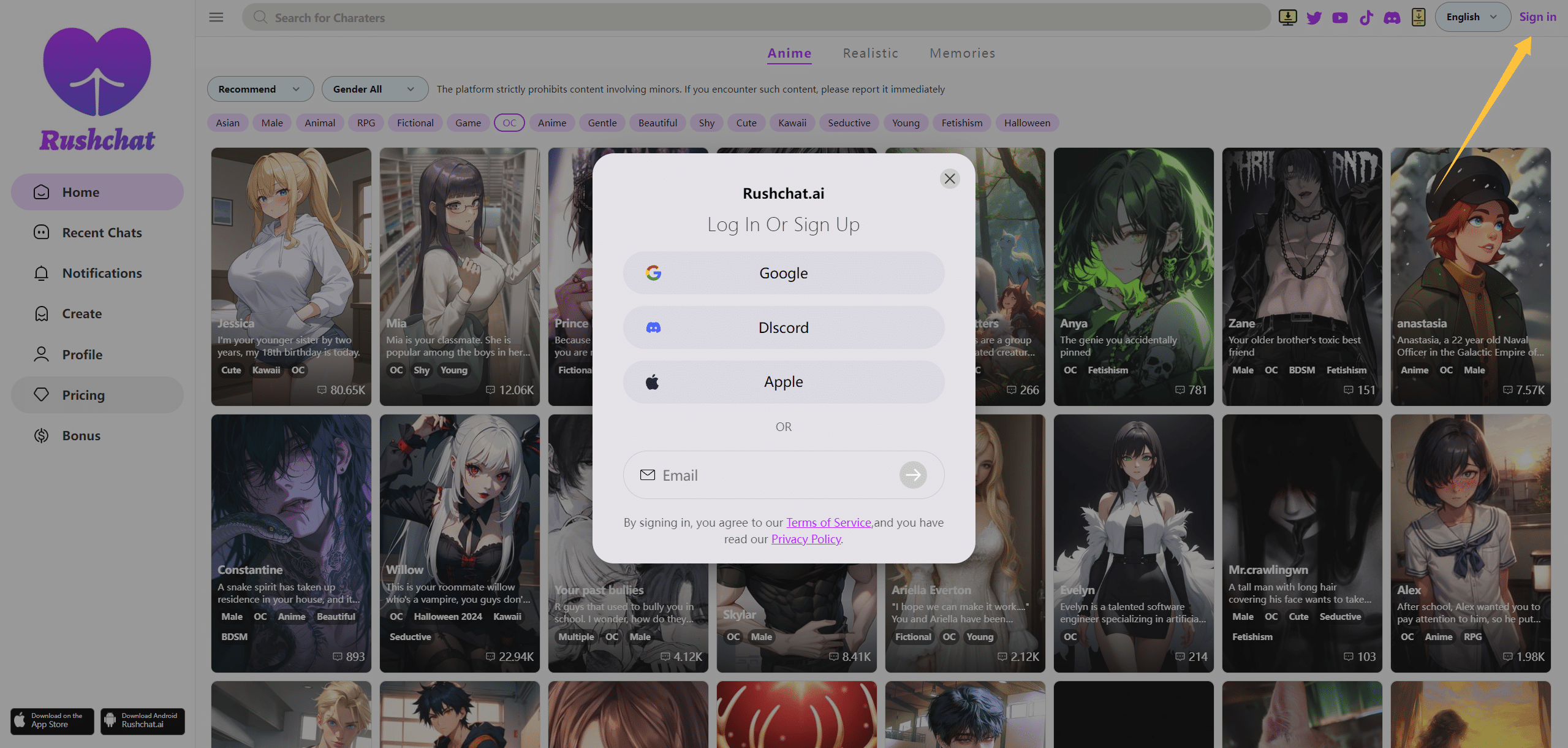
Task: Open Recent Chats in sidebar
Action: tap(102, 232)
